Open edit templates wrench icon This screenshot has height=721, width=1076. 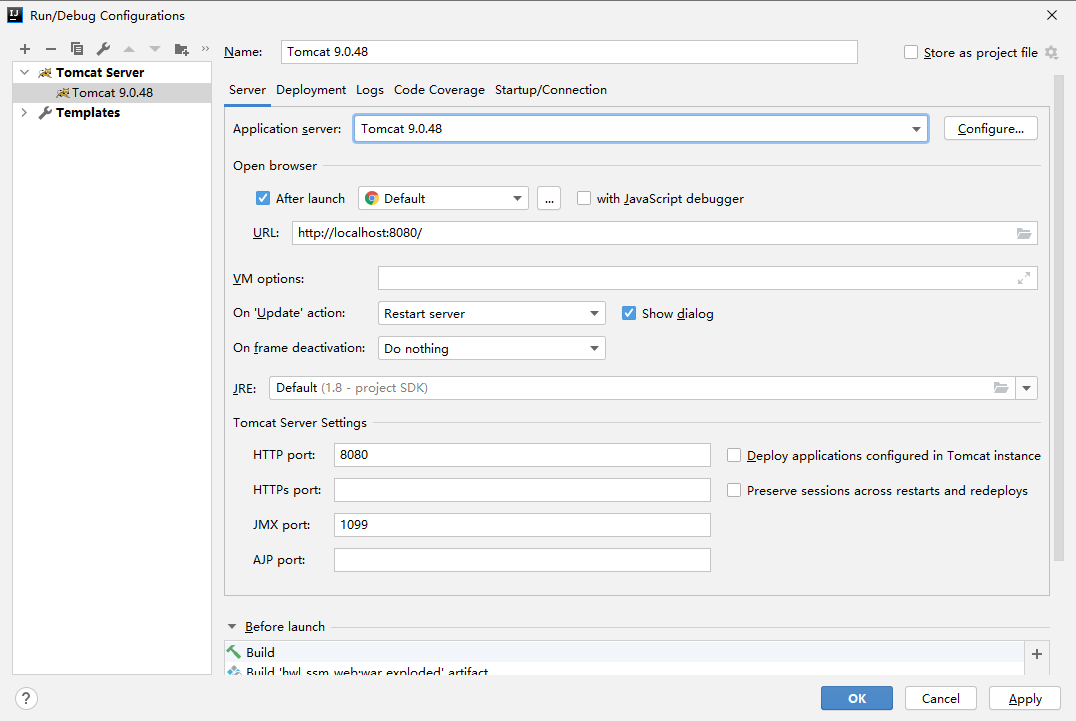coord(103,49)
